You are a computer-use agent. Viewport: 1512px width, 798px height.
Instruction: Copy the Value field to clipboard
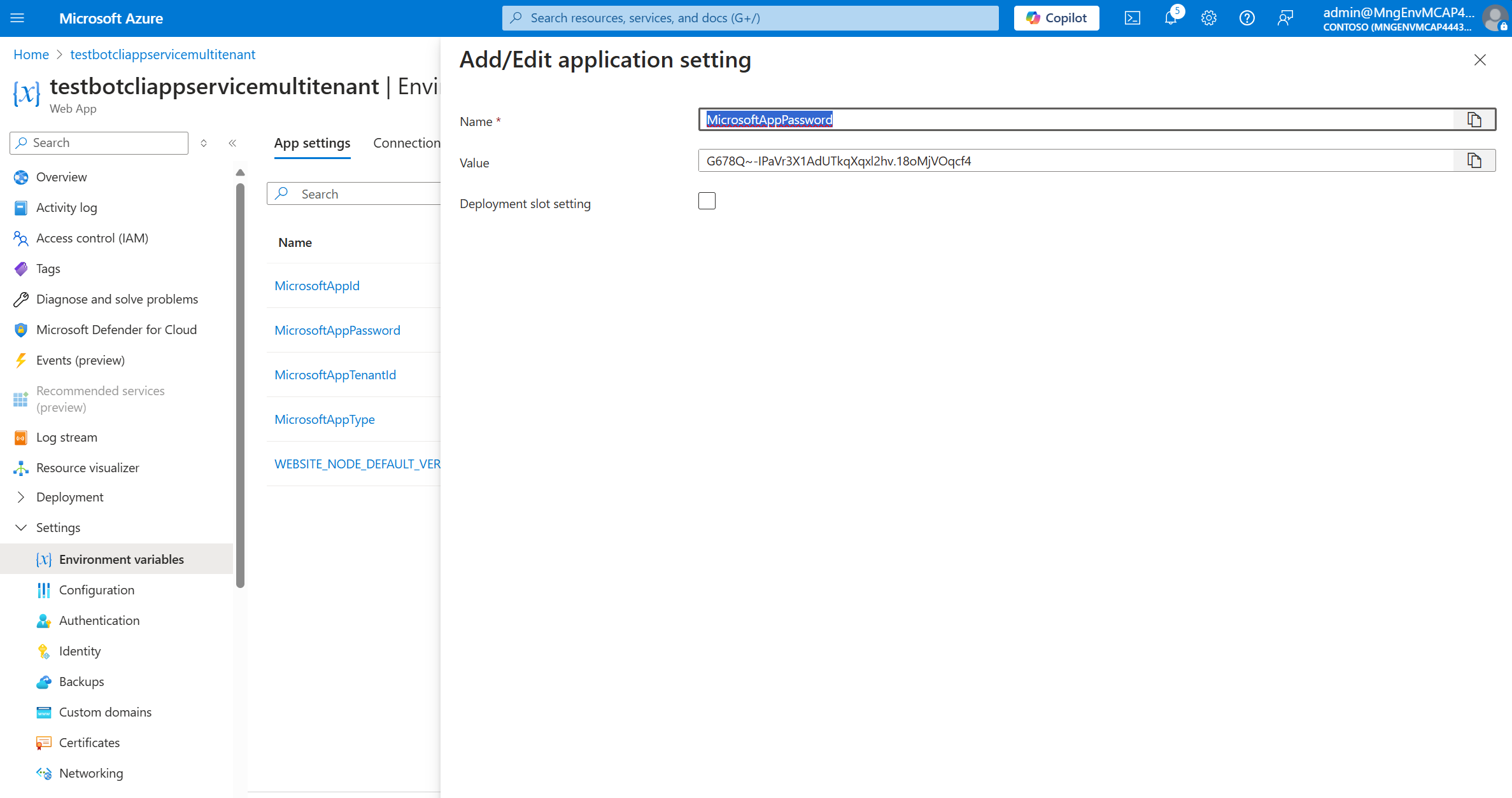coord(1474,160)
